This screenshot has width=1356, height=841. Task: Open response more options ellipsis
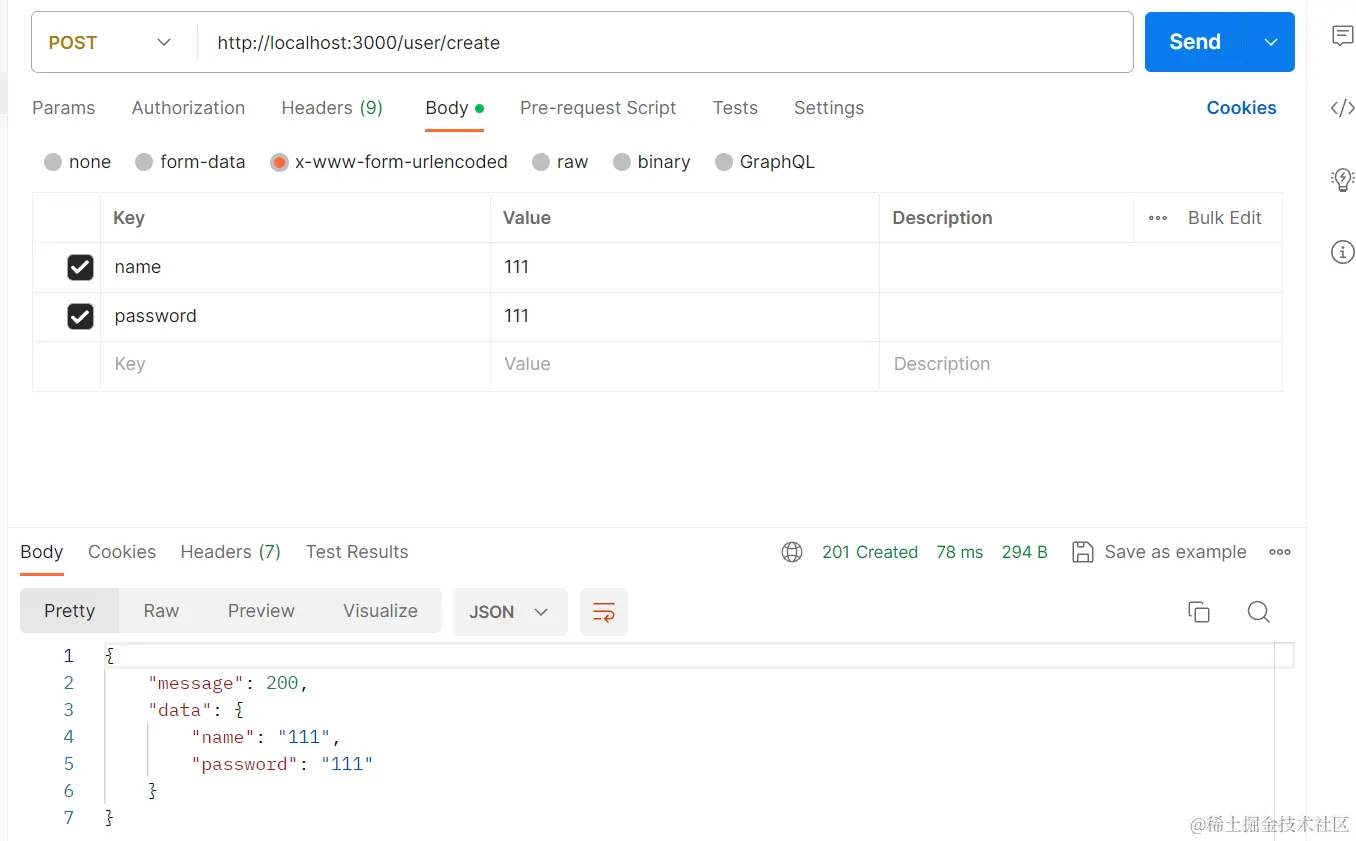point(1279,552)
